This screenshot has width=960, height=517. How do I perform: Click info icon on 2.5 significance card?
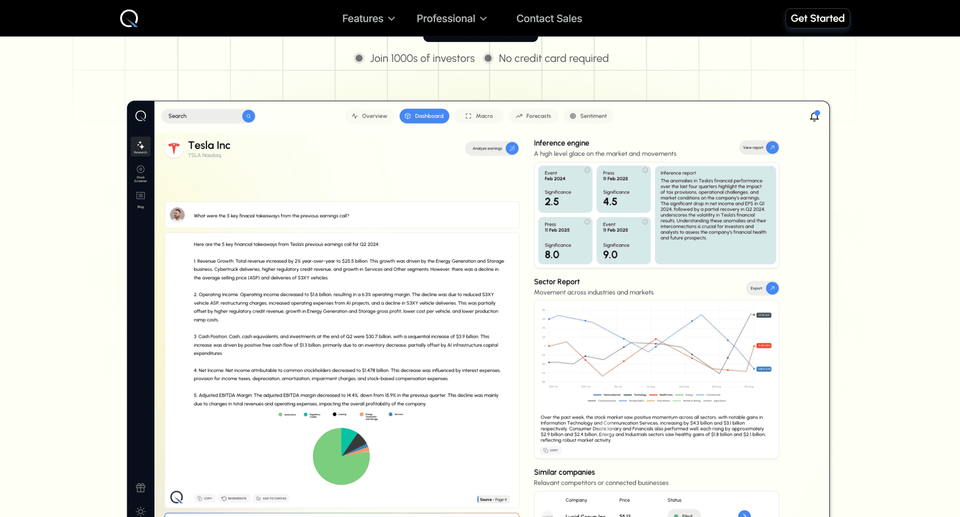point(587,170)
